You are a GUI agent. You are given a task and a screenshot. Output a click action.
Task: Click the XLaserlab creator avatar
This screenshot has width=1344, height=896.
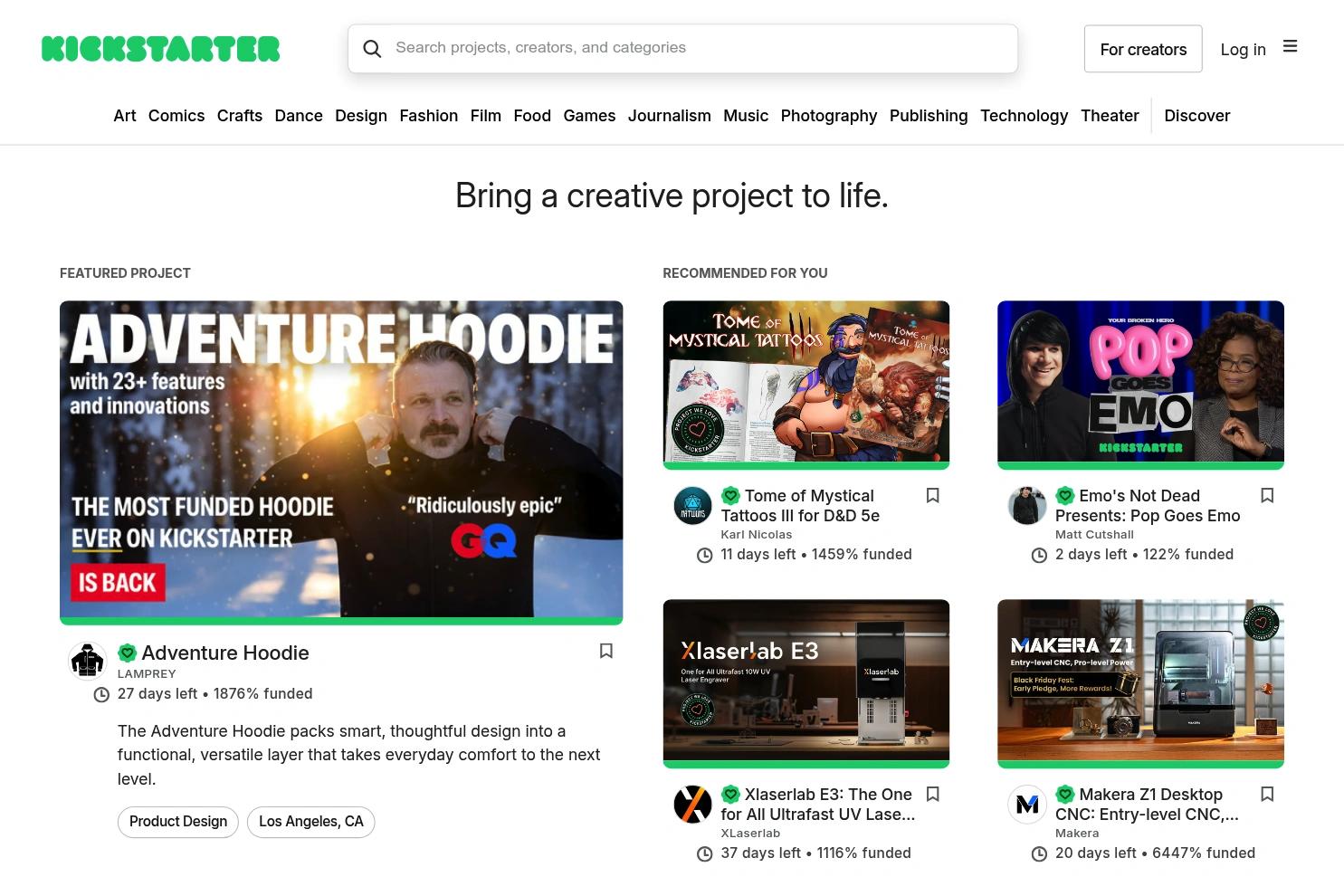click(x=693, y=805)
